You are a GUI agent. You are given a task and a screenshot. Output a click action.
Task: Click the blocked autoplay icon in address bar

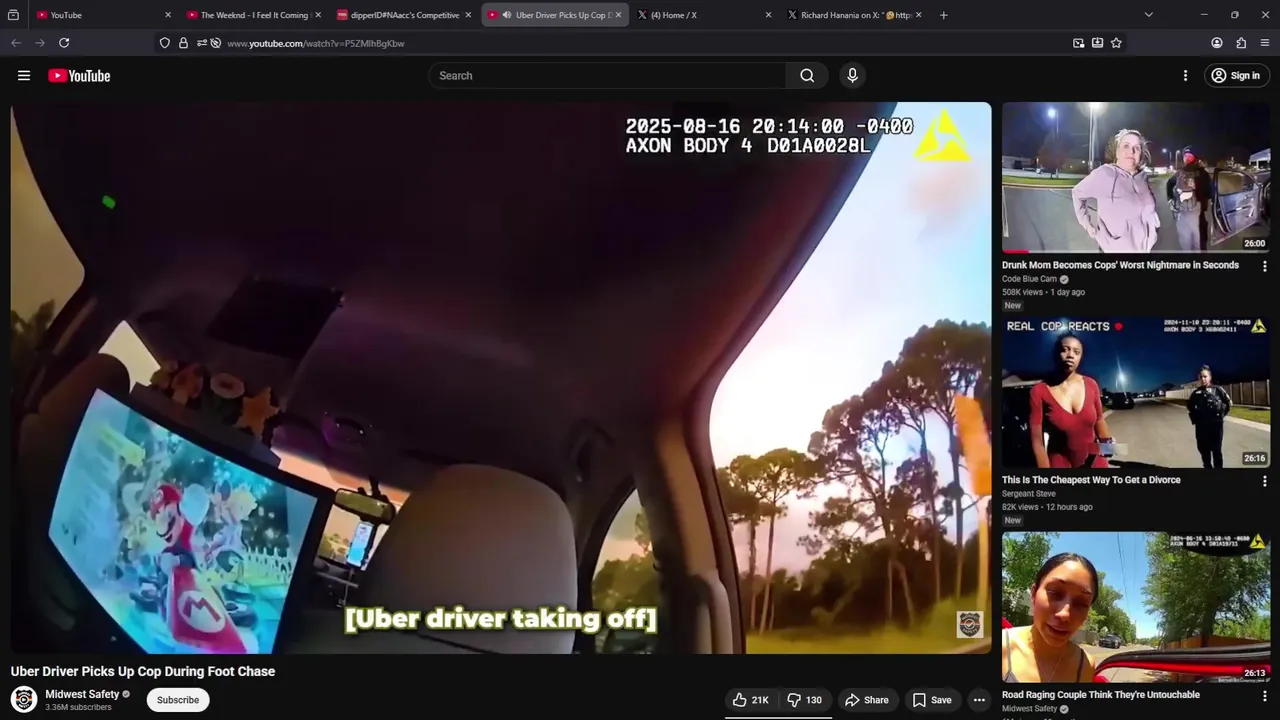pyautogui.click(x=215, y=43)
